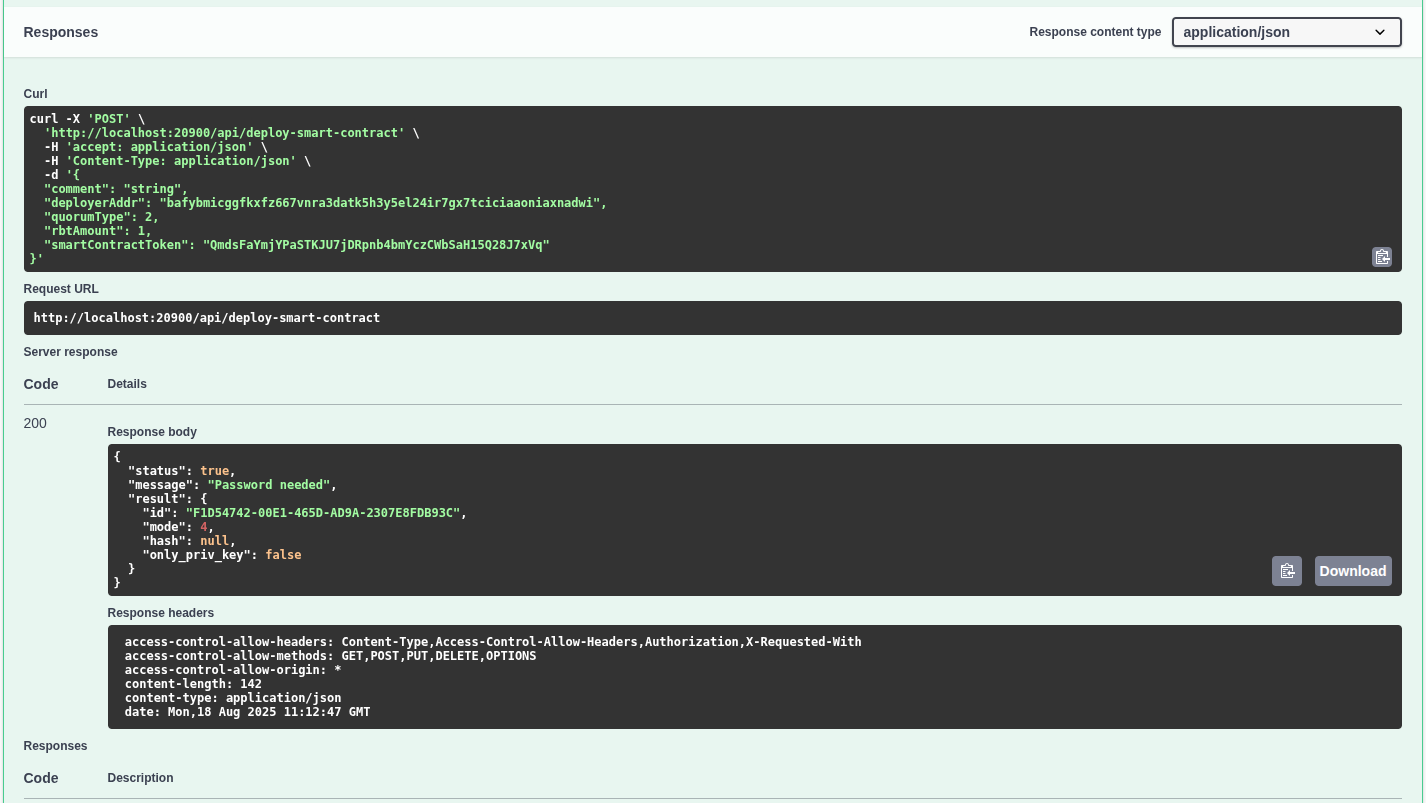Click the "quorumType": 2 line
Image resolution: width=1426 pixels, height=803 pixels.
(101, 217)
